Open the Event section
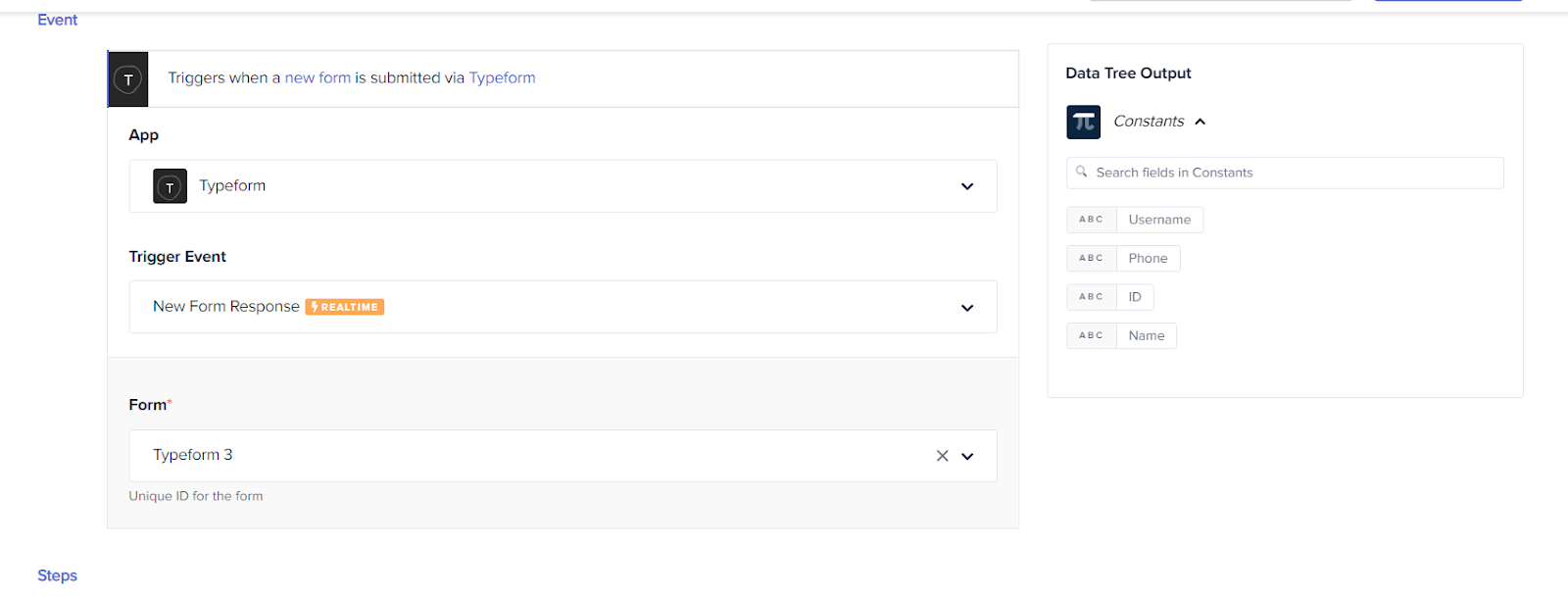The image size is (1568, 599). (x=57, y=20)
